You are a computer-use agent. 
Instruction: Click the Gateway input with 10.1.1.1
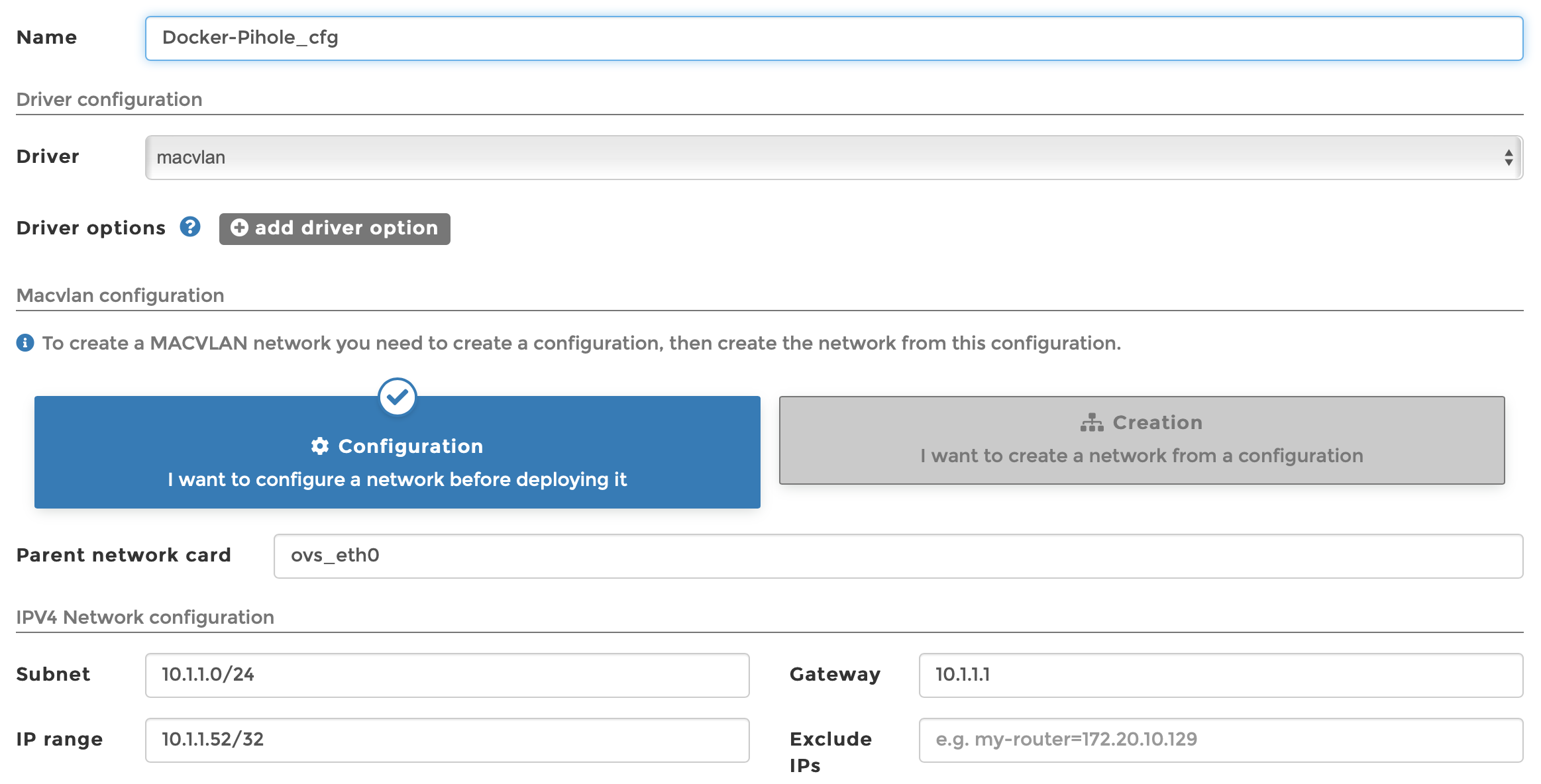click(x=1220, y=675)
